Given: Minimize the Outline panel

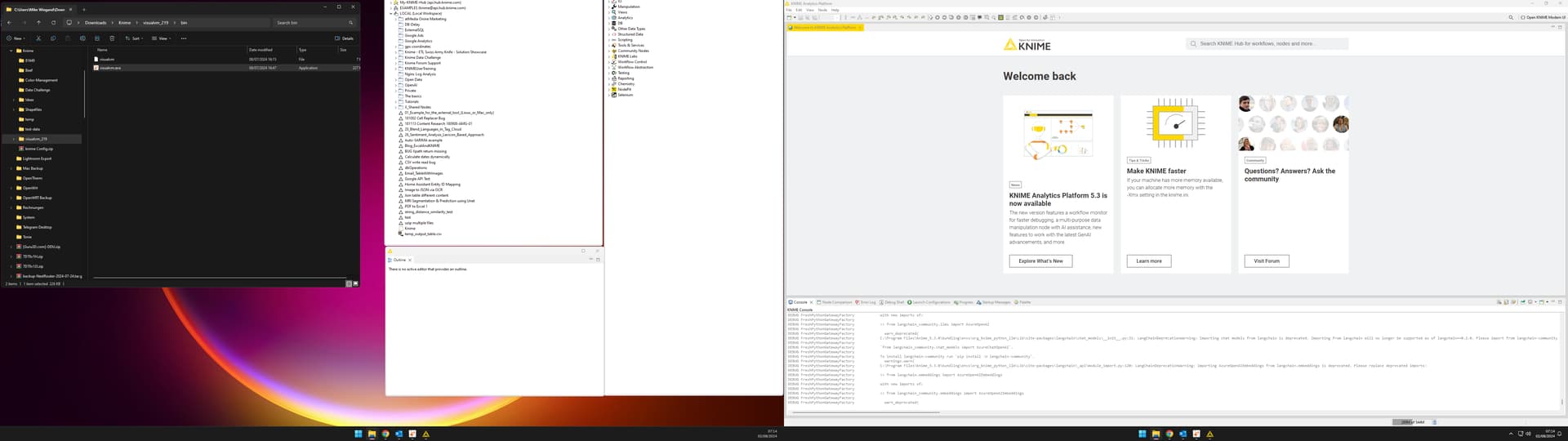Looking at the screenshot, I should pos(590,260).
